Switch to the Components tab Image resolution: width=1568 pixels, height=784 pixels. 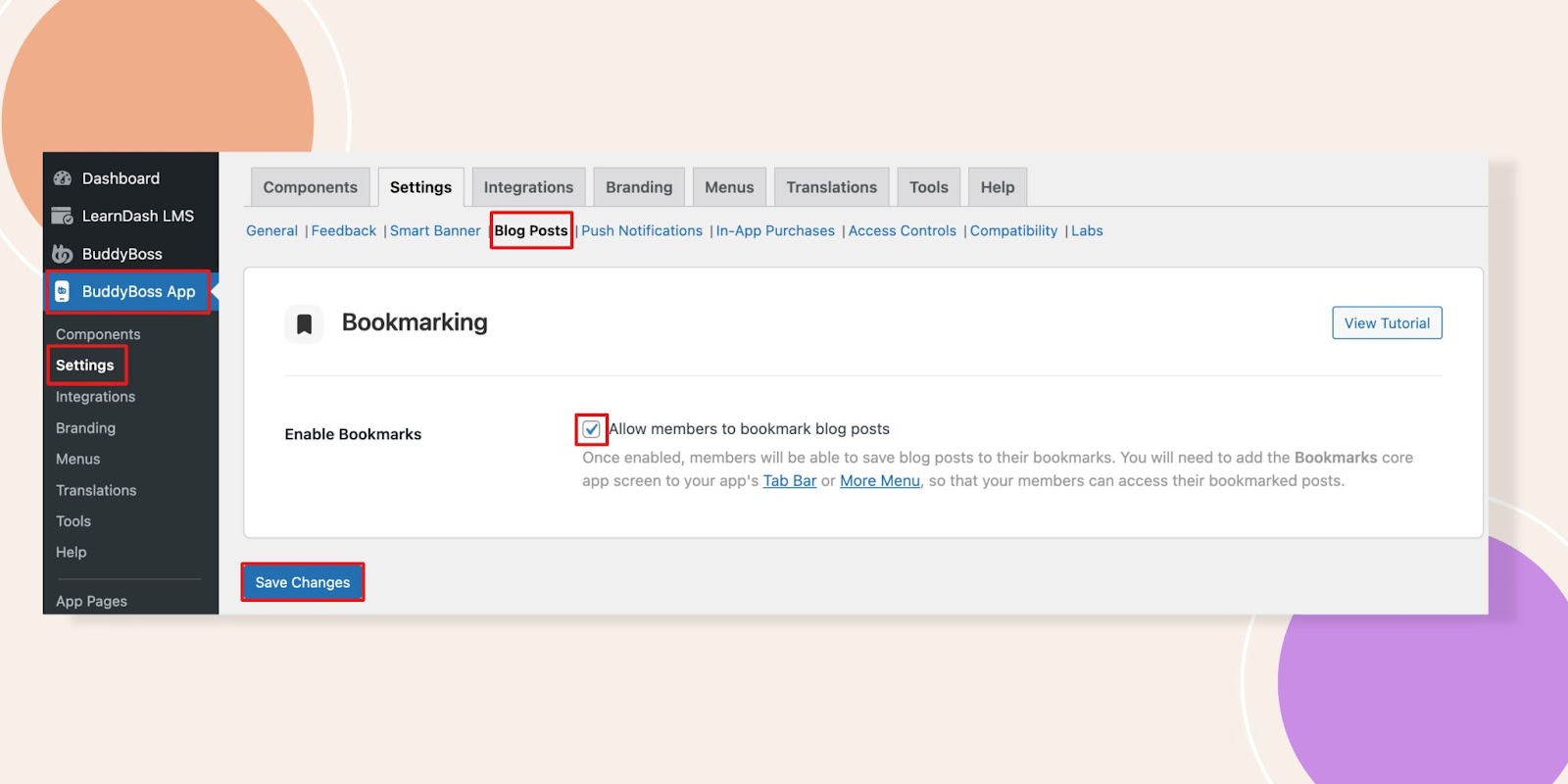click(x=310, y=187)
